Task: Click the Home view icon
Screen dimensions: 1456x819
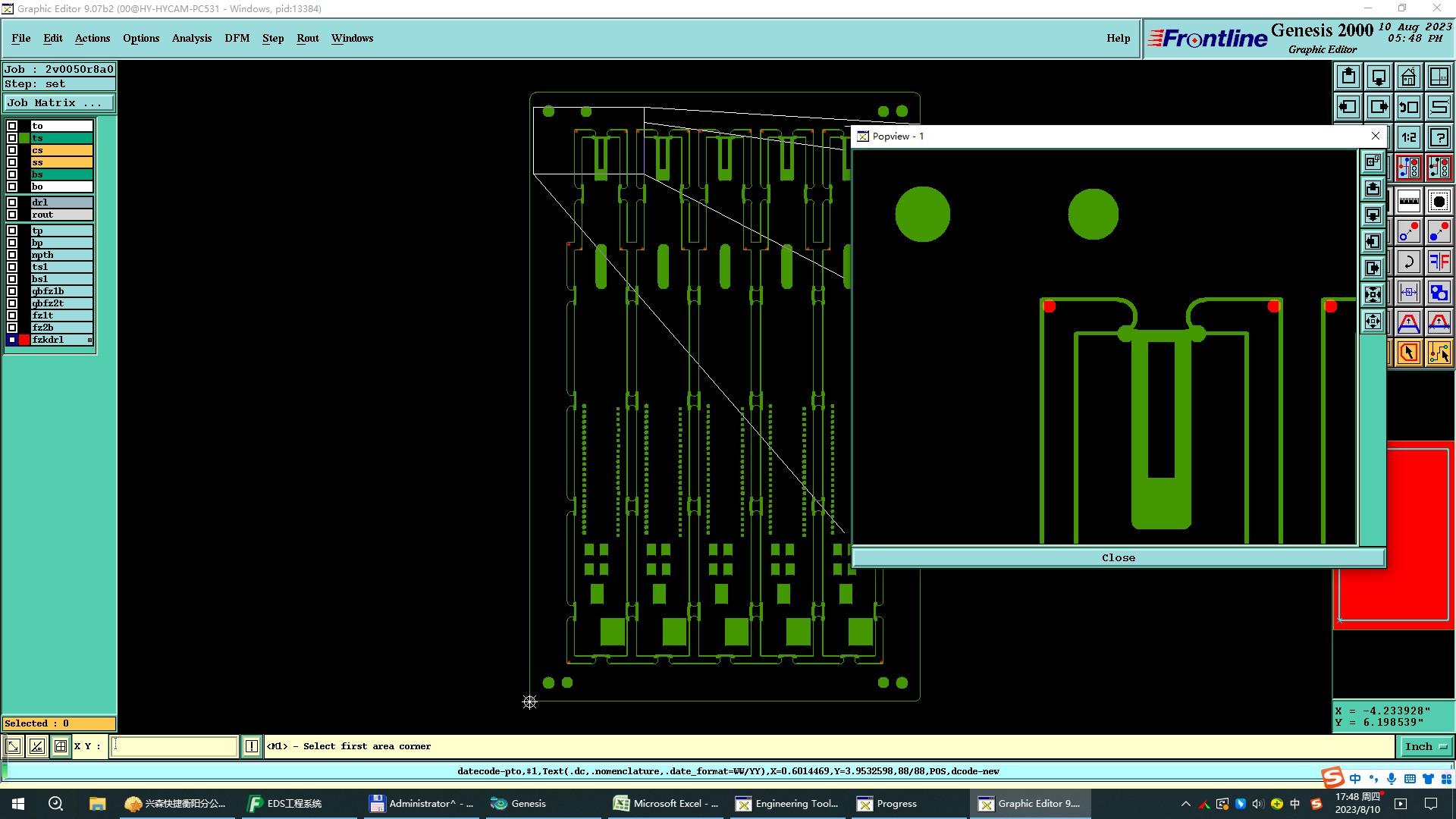Action: (x=1408, y=77)
